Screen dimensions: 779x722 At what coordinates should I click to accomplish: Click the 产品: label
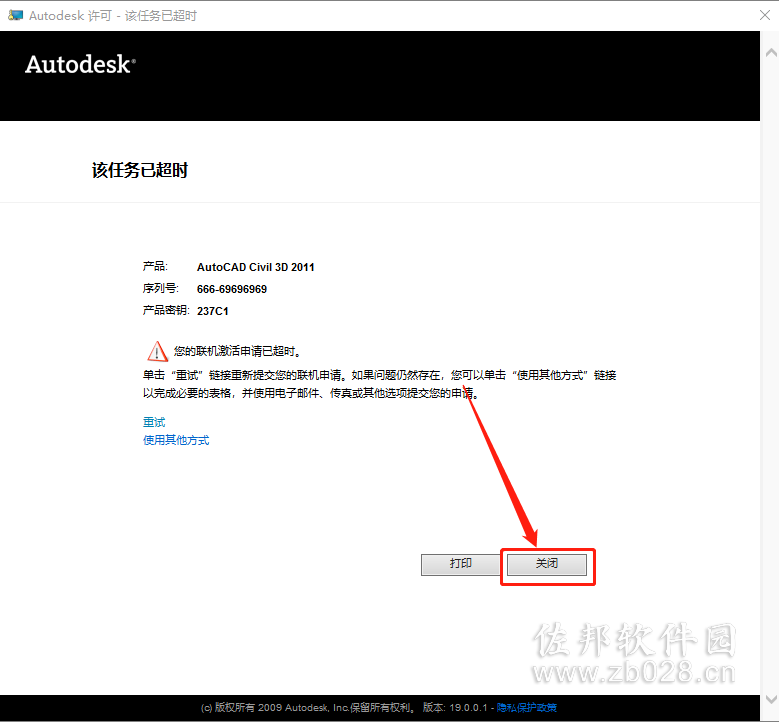[156, 266]
